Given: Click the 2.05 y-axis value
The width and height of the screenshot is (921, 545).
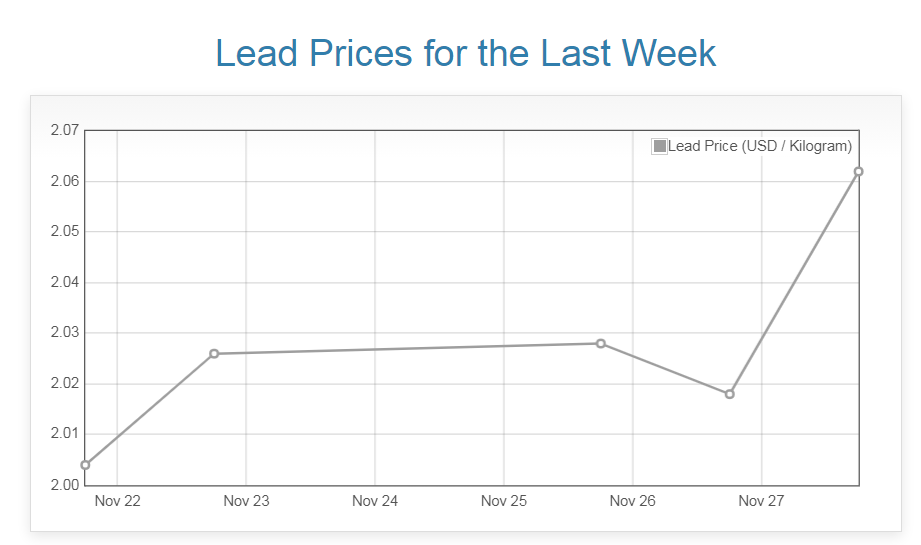Looking at the screenshot, I should tap(64, 232).
